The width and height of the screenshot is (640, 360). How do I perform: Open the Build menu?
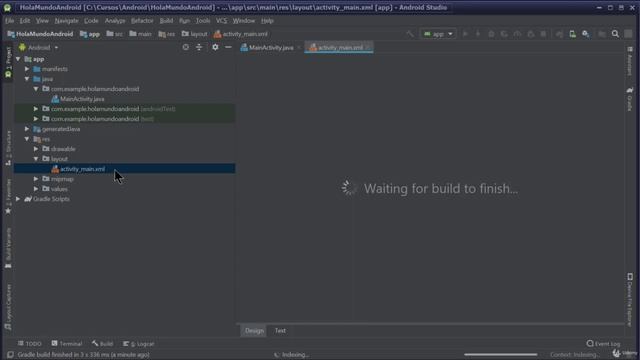(166, 21)
